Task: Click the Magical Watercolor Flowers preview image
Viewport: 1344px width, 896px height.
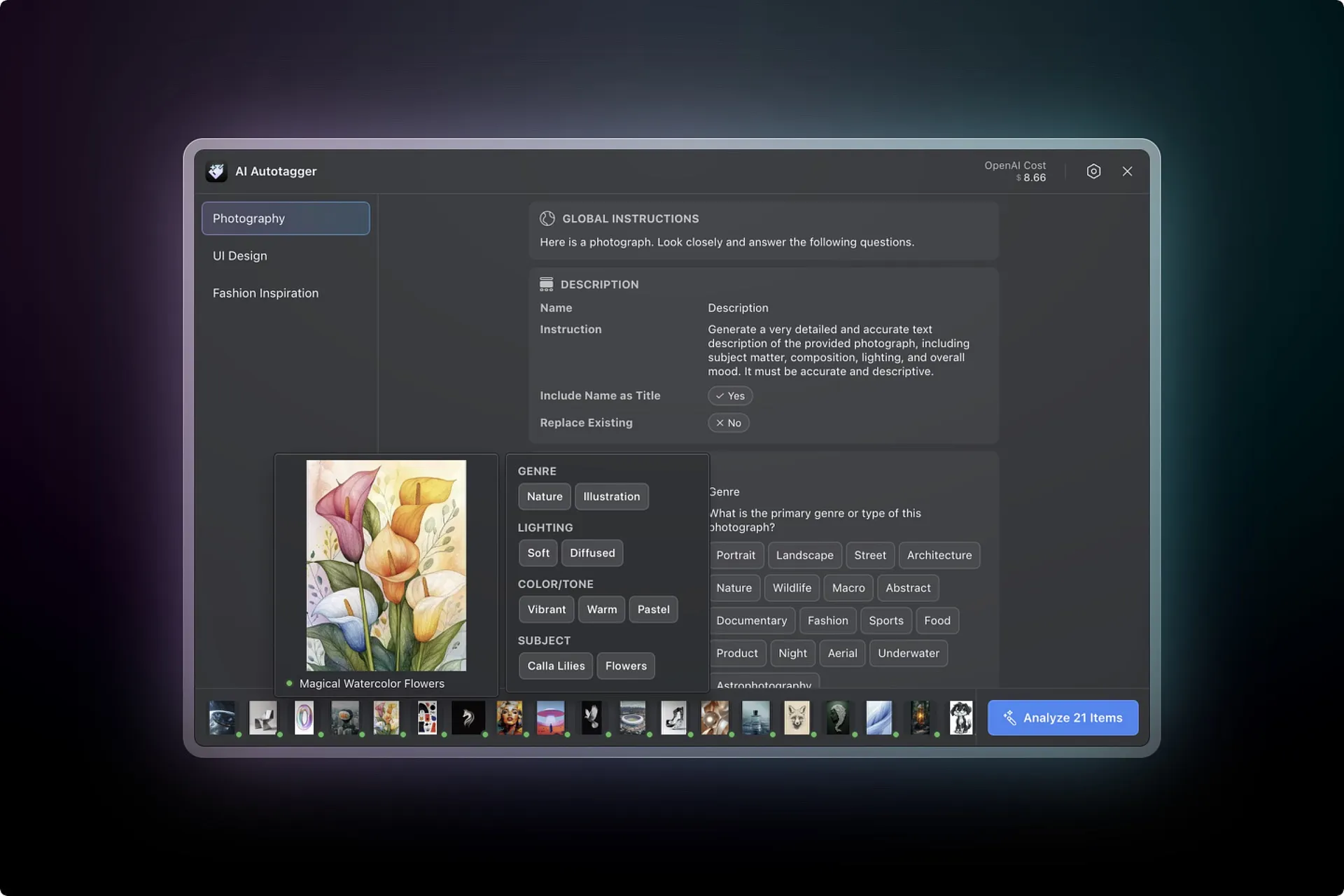Action: click(386, 565)
